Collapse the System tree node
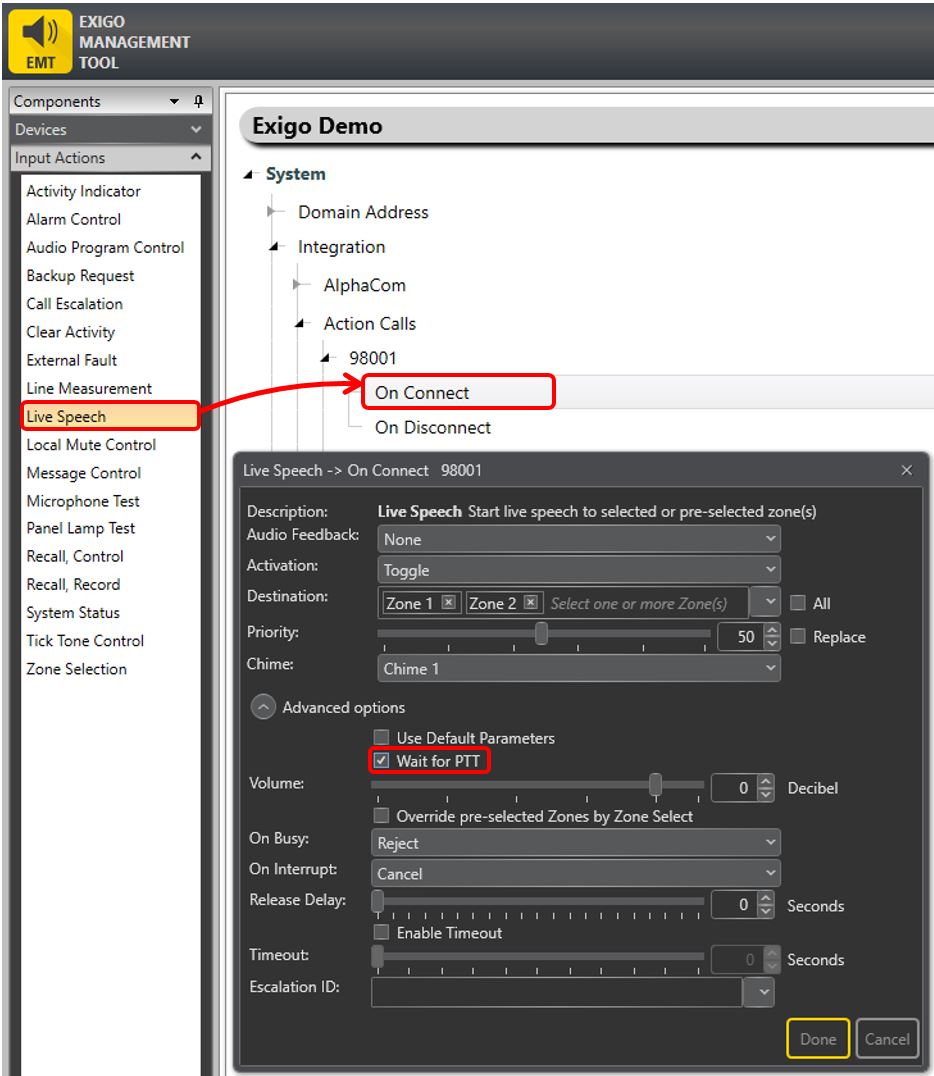Viewport: 934px width, 1076px height. (248, 175)
